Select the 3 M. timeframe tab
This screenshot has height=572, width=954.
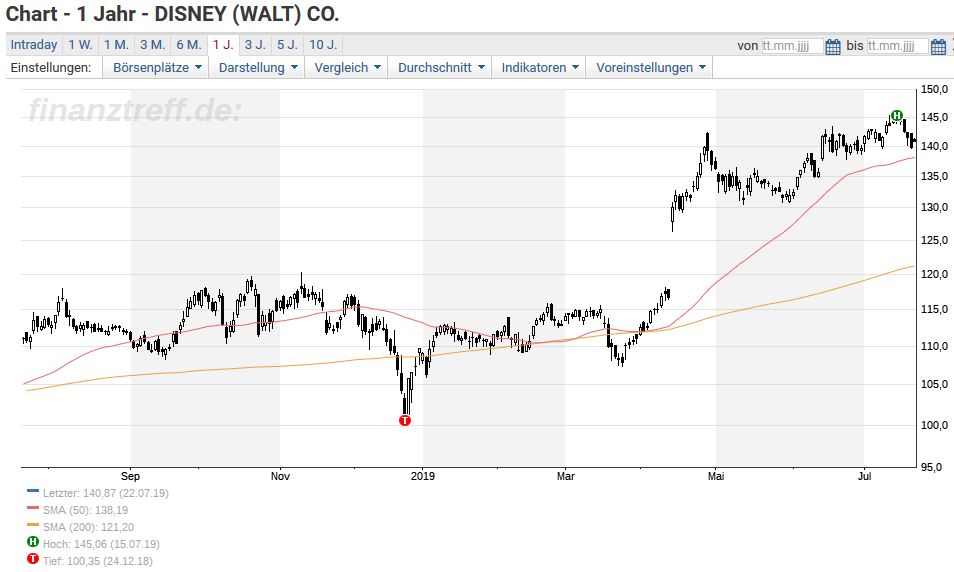pos(153,44)
